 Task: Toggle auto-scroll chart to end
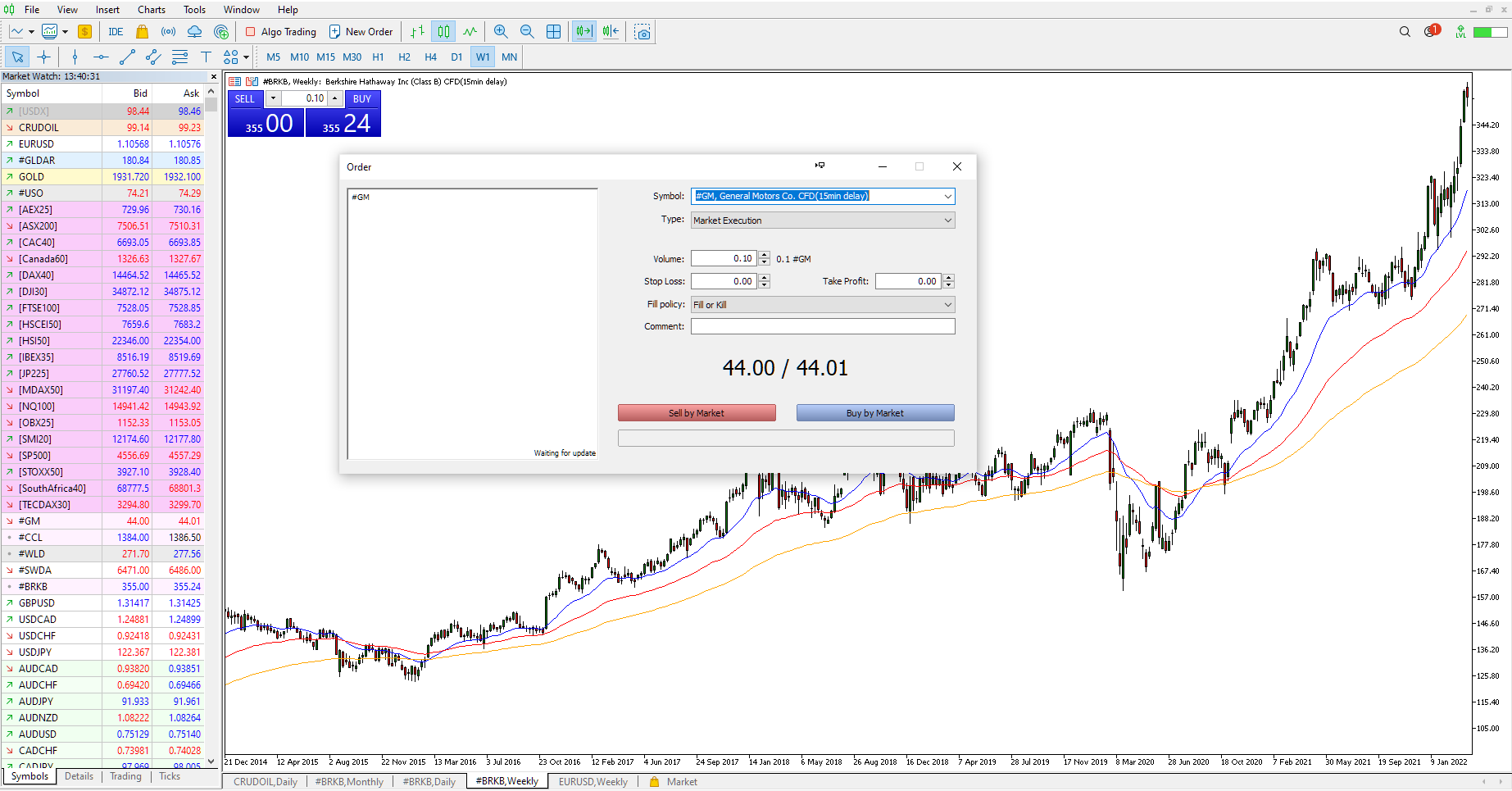coord(583,32)
